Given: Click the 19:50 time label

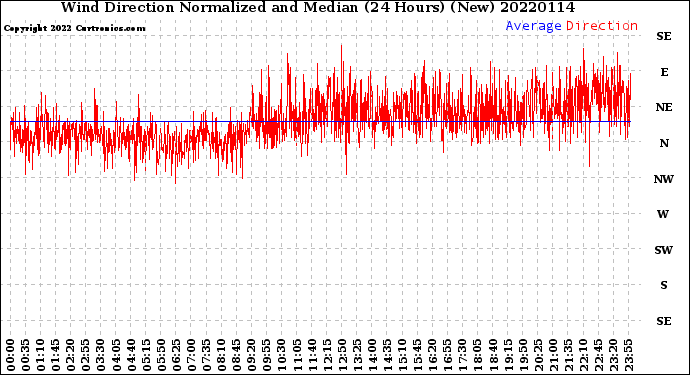Looking at the screenshot, I should pos(523,355).
